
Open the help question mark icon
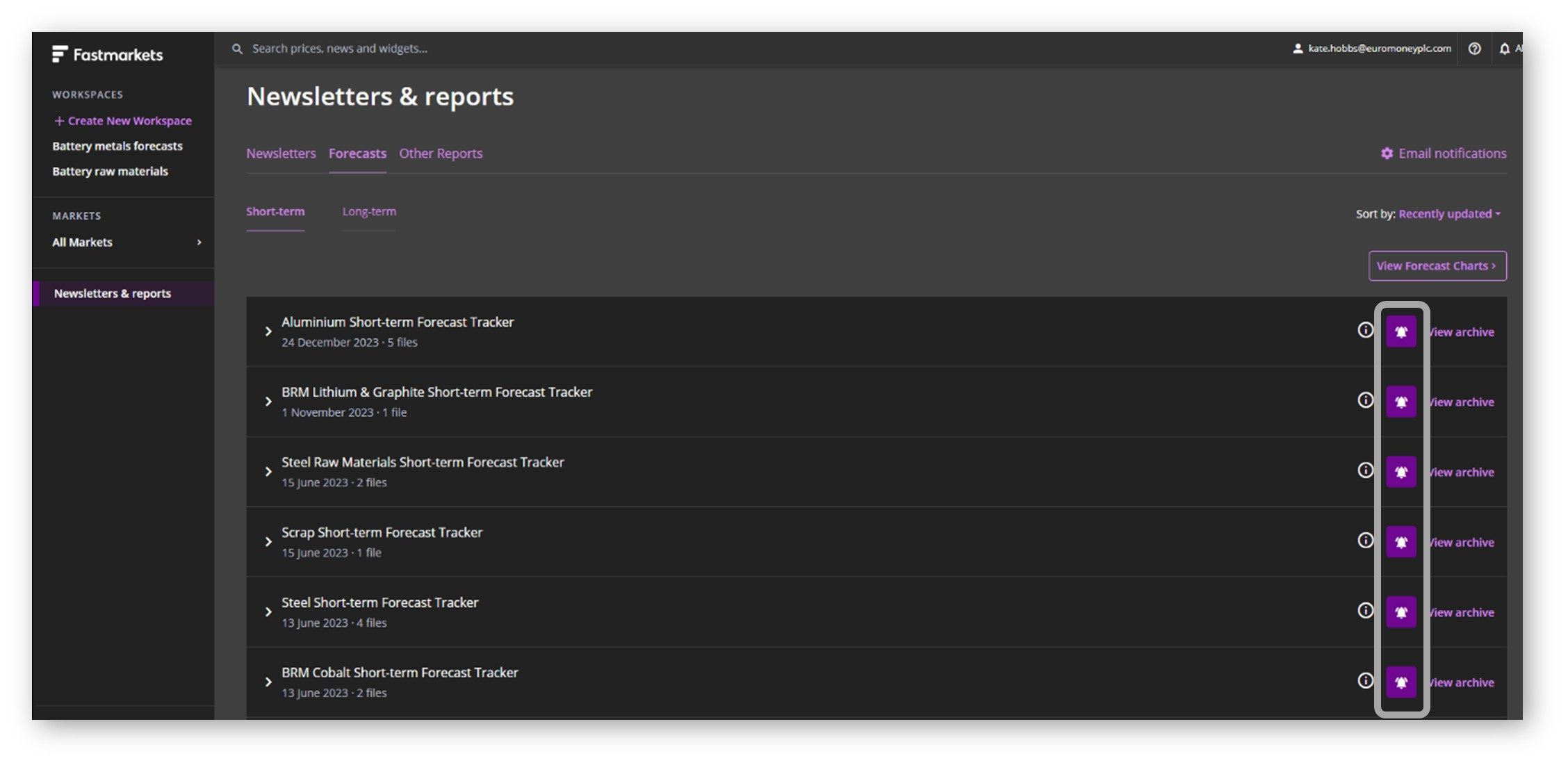[x=1474, y=49]
